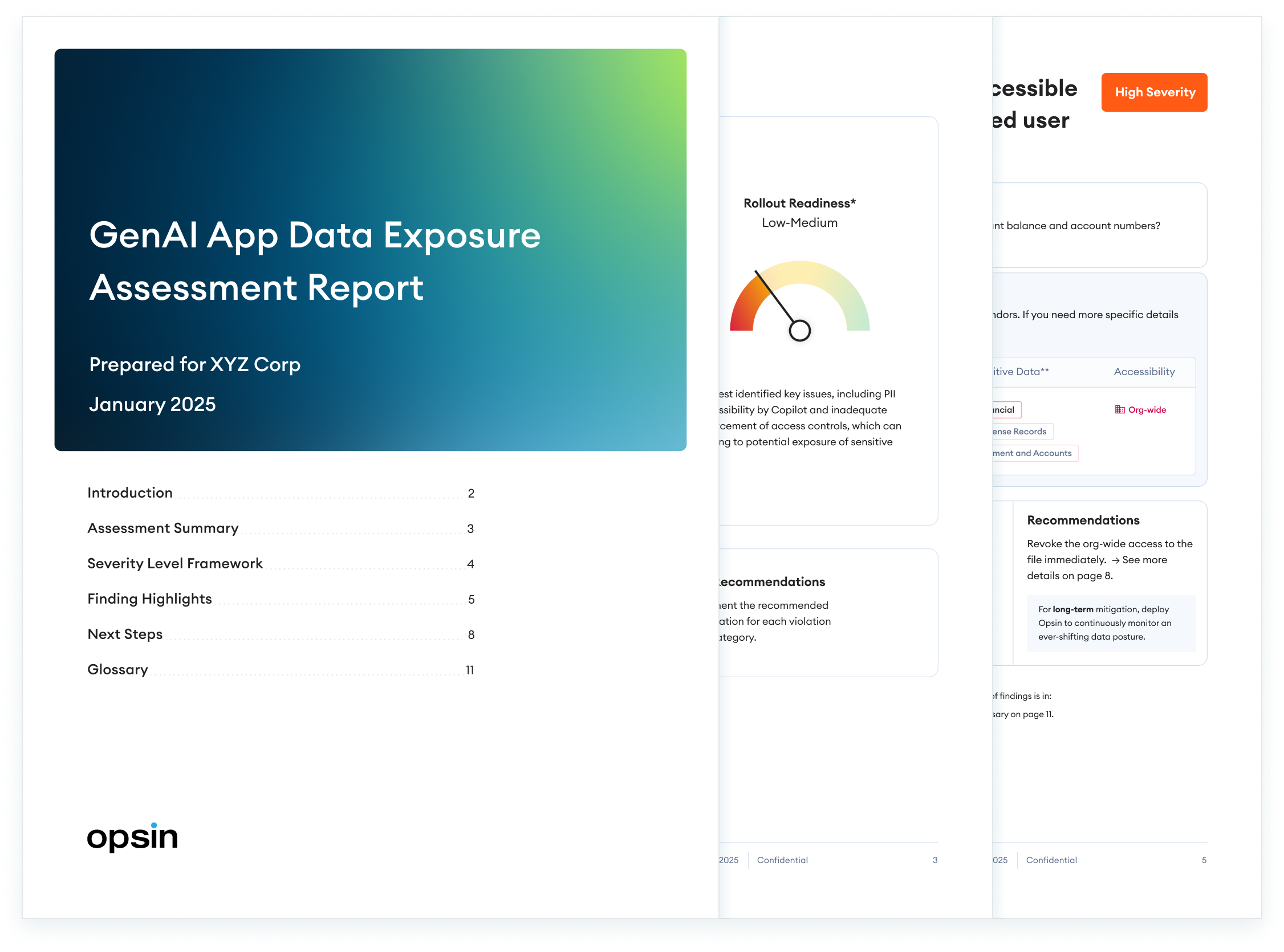Open the Finding Highlights contents entry
Viewport: 1284px width, 952px height.
point(281,599)
